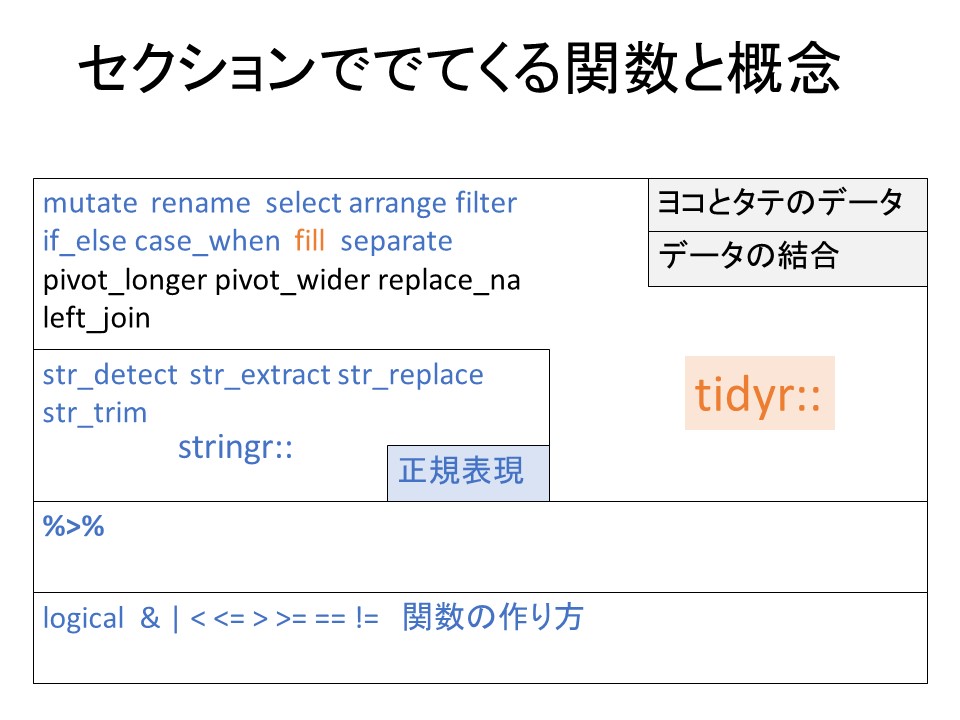Select the if_else text

85,242
